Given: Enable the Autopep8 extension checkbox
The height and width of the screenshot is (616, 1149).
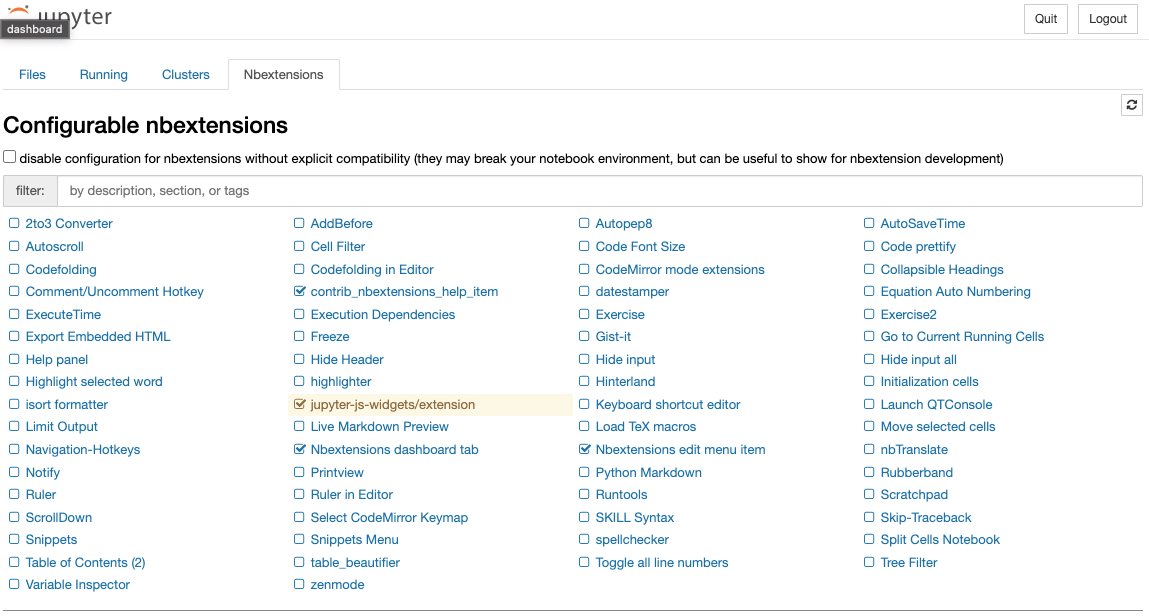Looking at the screenshot, I should [x=584, y=224].
